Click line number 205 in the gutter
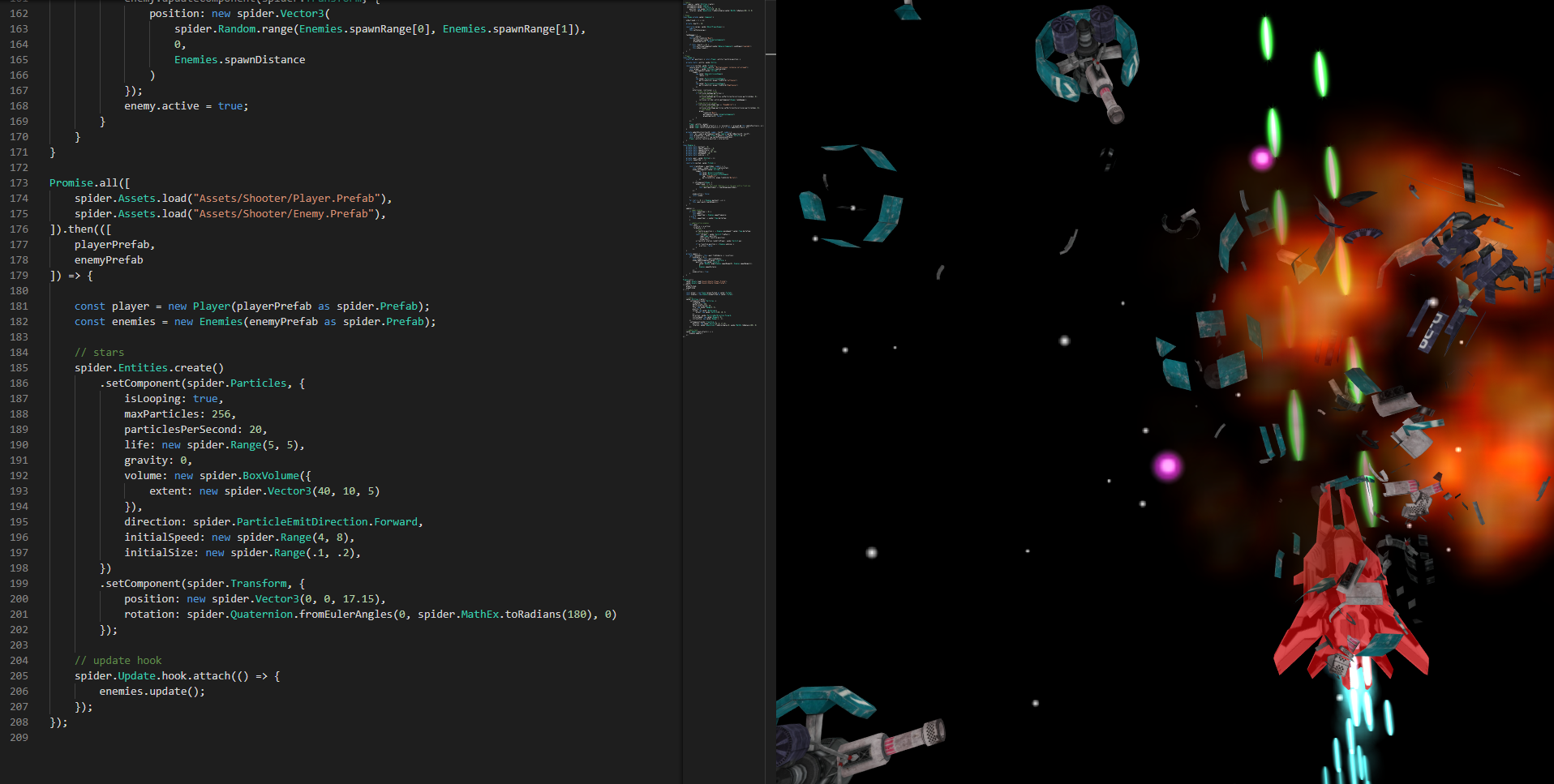 pos(19,675)
